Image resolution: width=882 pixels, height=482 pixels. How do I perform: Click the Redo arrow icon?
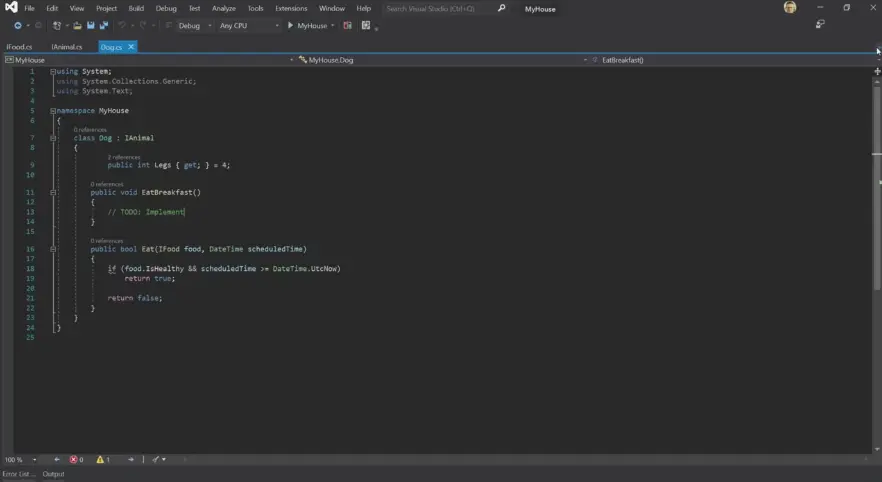(143, 26)
